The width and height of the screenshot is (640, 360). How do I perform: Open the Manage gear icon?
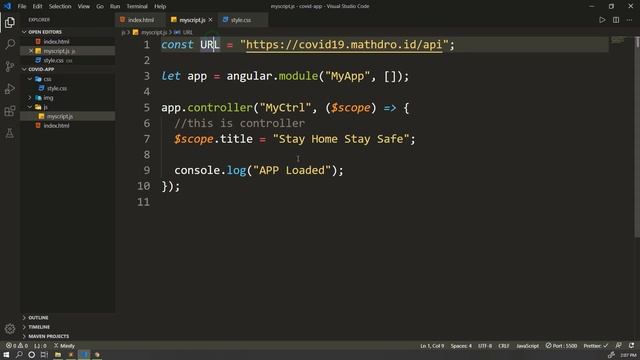click(10, 328)
